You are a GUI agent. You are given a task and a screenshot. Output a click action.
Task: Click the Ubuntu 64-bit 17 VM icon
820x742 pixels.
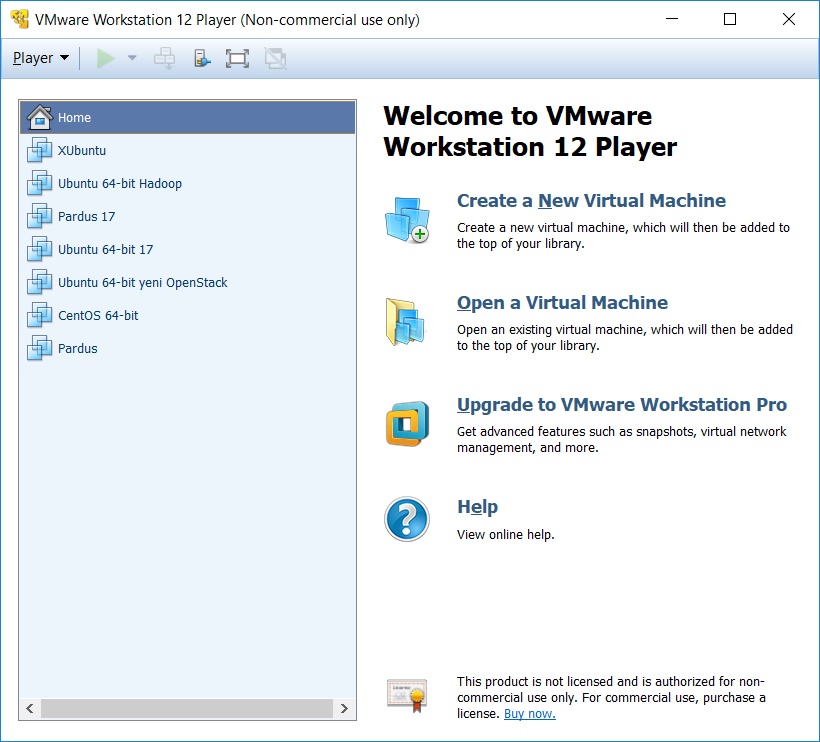tap(40, 249)
